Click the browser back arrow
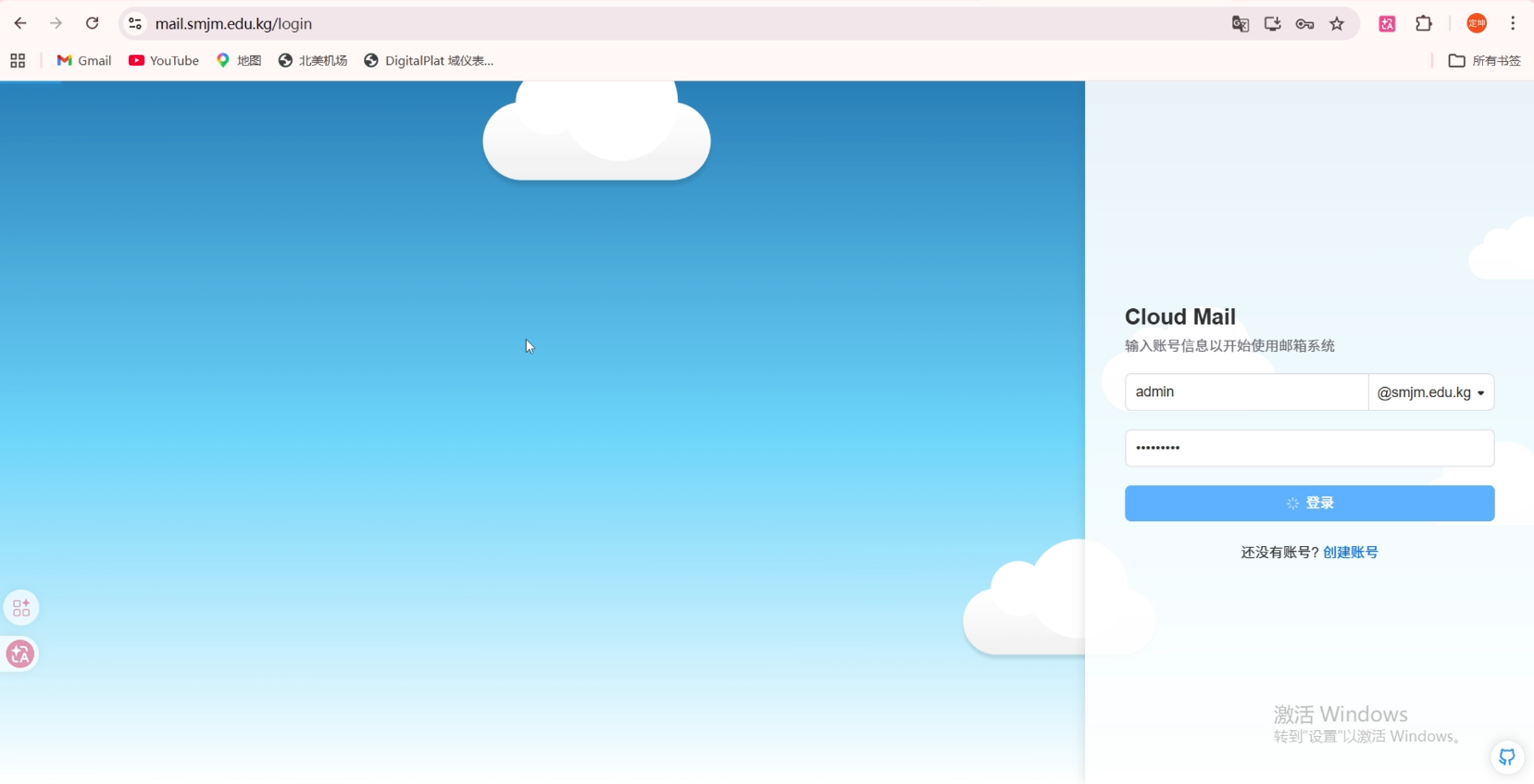The width and height of the screenshot is (1534, 784). click(20, 23)
